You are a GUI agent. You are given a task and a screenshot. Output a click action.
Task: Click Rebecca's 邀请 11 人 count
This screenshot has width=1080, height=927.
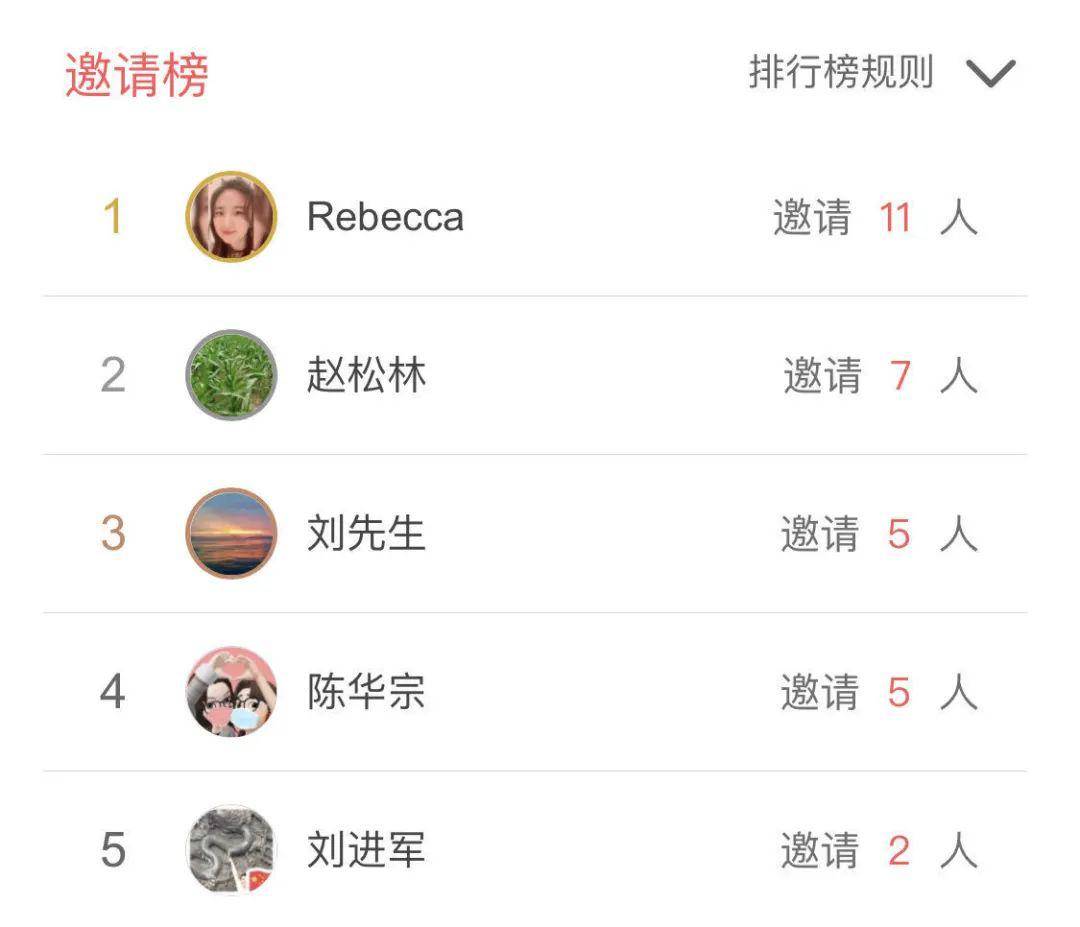pos(875,217)
